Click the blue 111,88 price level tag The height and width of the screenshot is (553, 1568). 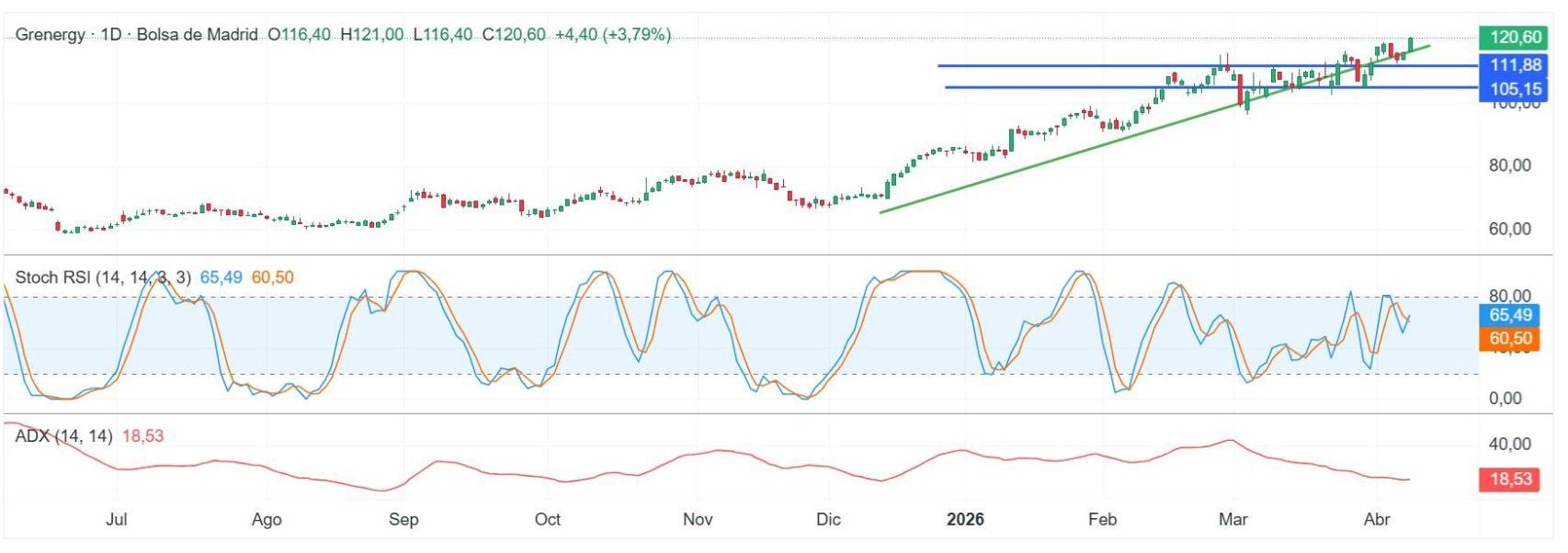(x=1515, y=65)
